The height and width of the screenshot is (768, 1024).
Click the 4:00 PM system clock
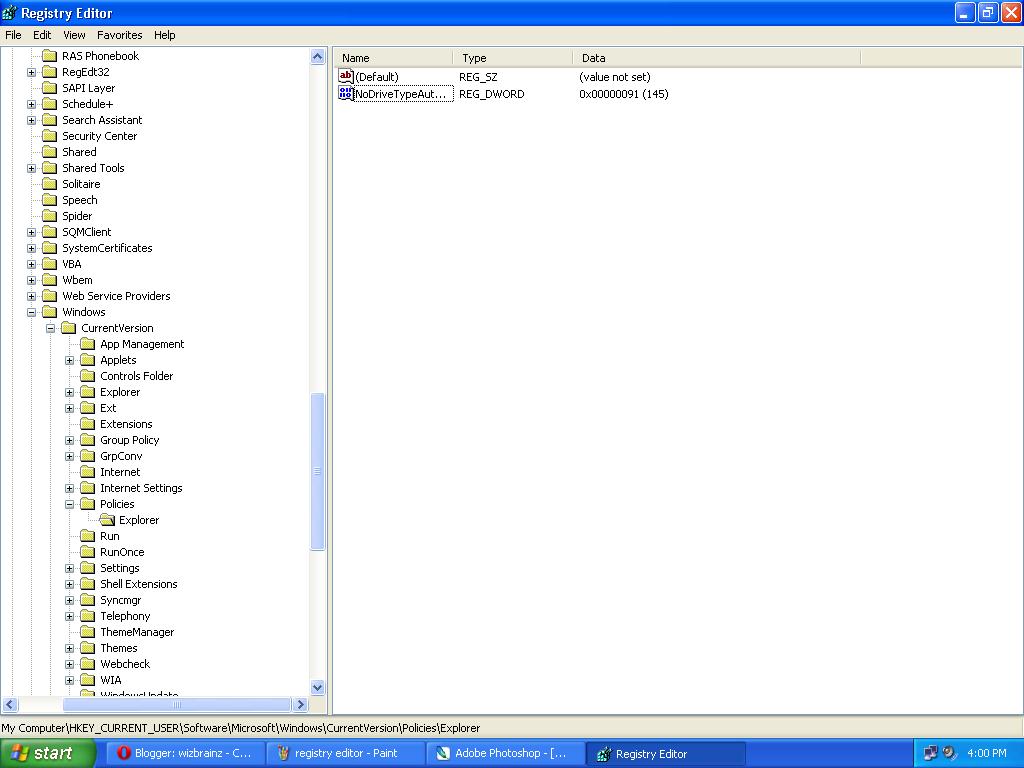987,753
